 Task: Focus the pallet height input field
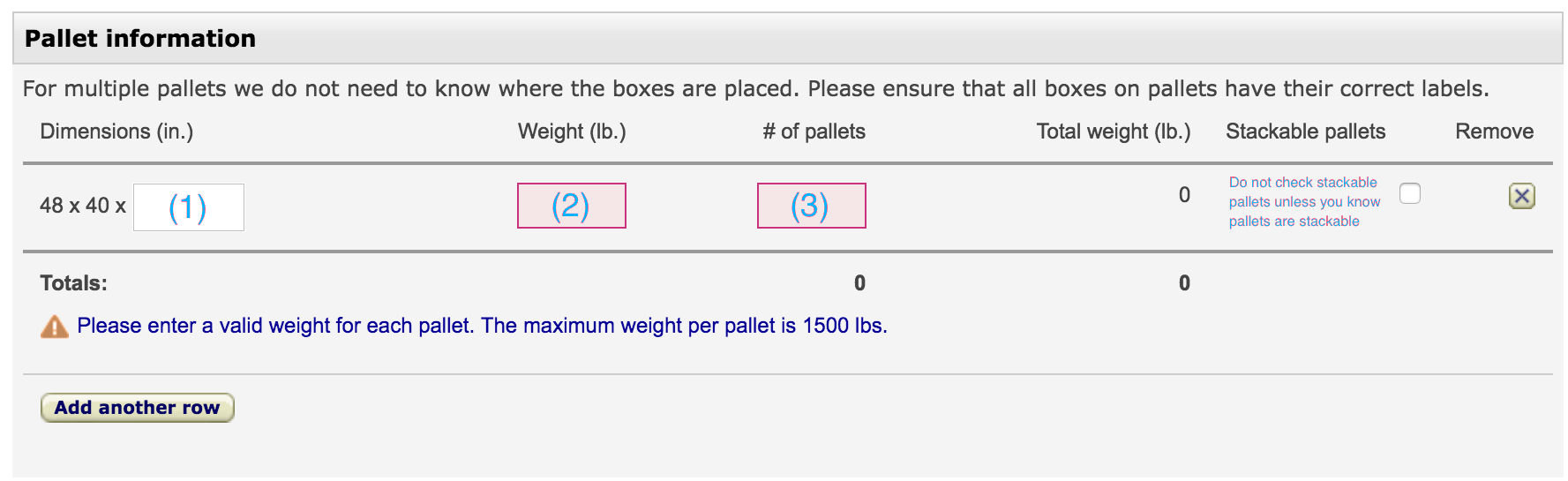pyautogui.click(x=189, y=207)
